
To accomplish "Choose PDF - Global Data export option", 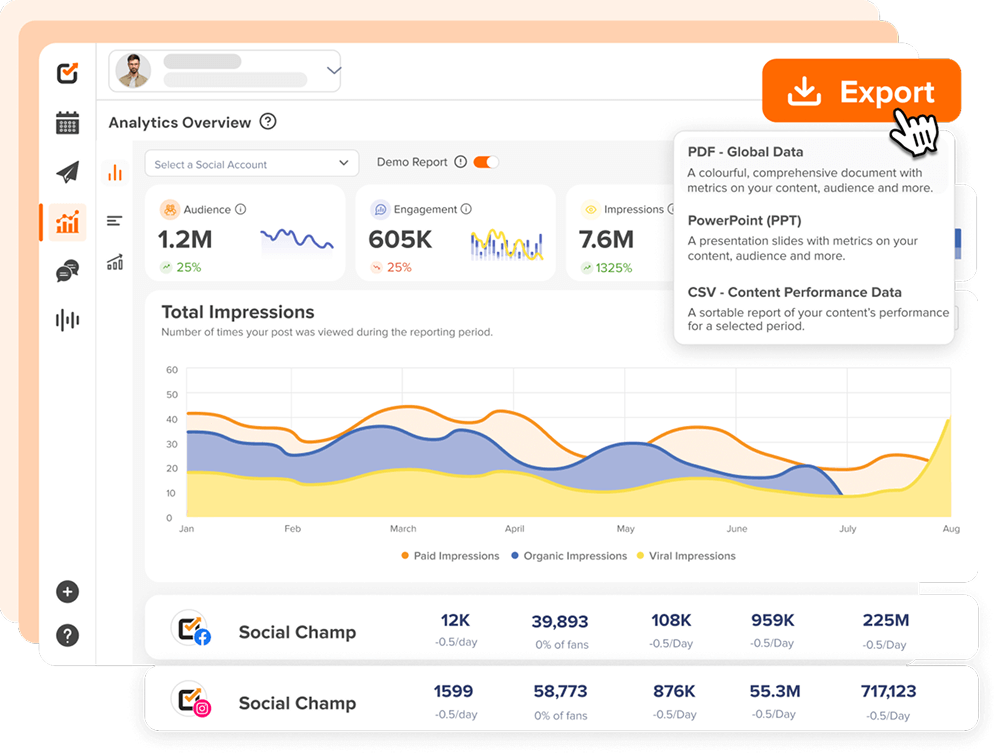I will pos(748,151).
